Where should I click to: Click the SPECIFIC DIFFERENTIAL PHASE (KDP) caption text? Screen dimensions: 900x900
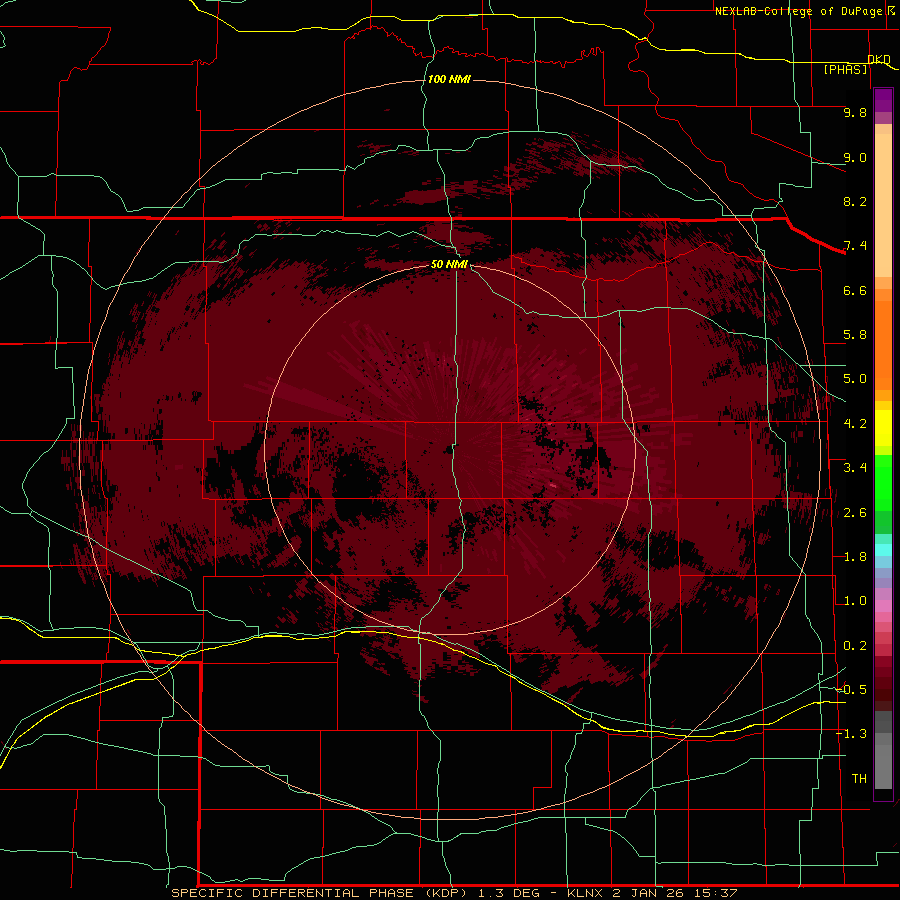coord(317,893)
